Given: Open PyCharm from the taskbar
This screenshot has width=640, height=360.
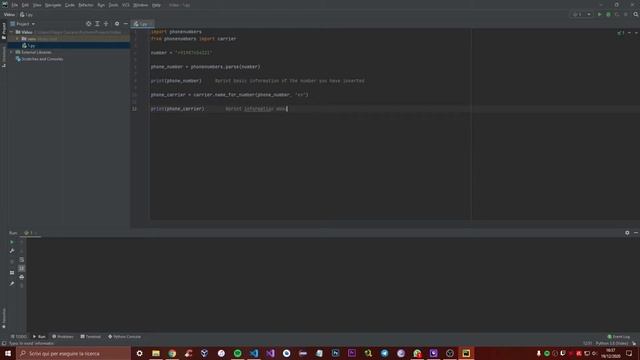Looking at the screenshot, I should point(466,353).
